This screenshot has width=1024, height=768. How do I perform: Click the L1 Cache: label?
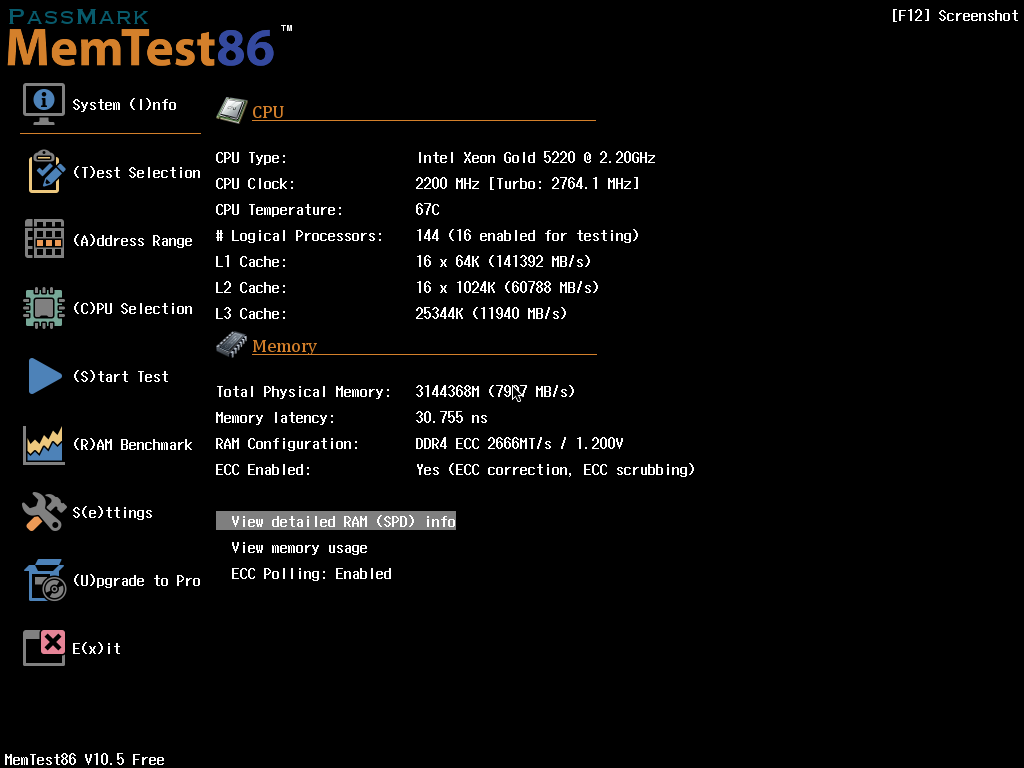[x=251, y=262]
